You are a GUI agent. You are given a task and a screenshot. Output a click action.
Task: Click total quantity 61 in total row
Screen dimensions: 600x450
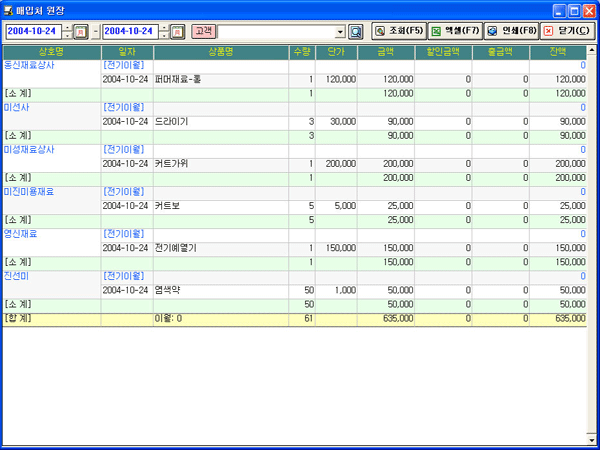pos(309,318)
